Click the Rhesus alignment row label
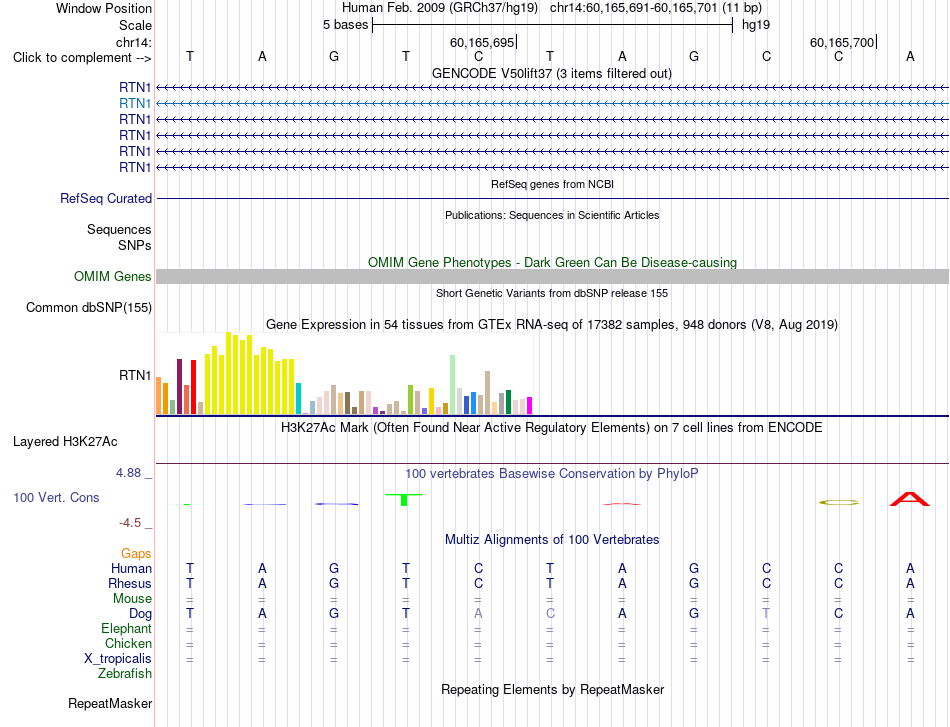950x727 pixels. click(x=130, y=584)
